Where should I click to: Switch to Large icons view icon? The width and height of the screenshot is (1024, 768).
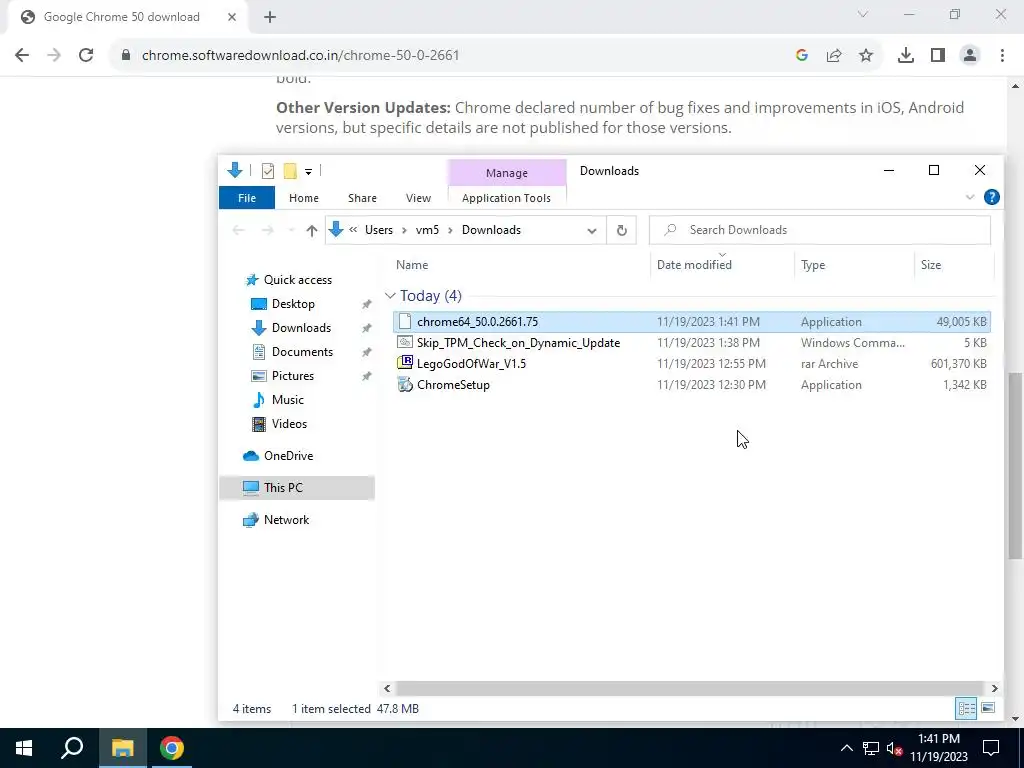[x=988, y=709]
